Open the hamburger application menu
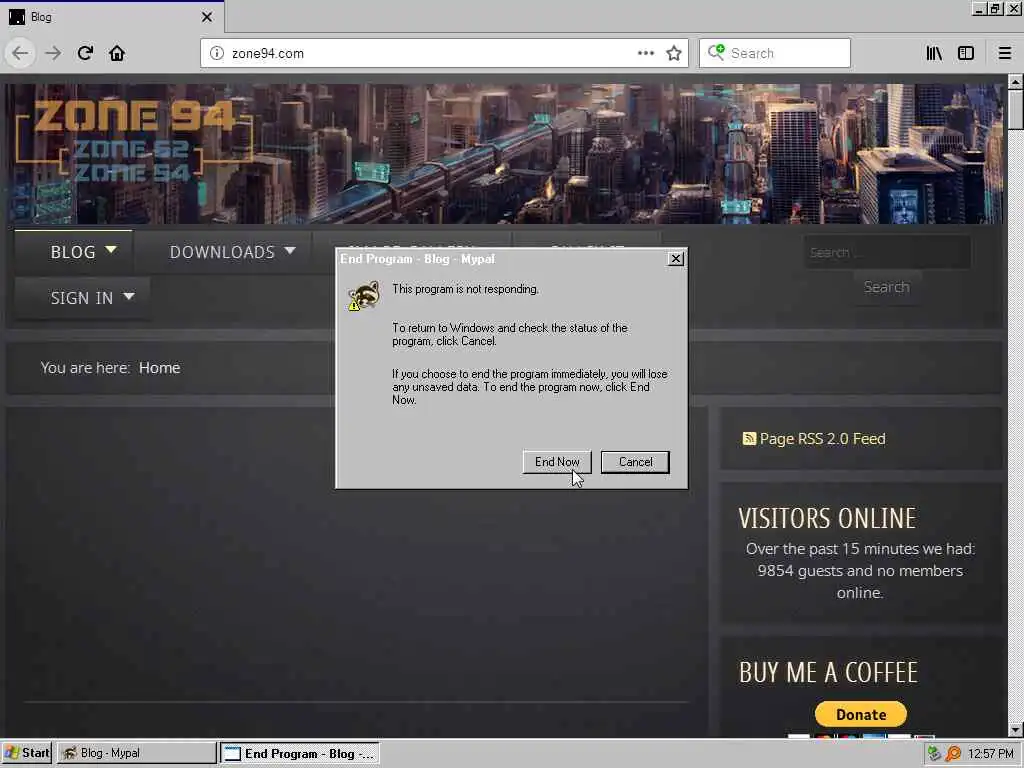Viewport: 1024px width, 768px height. point(1004,53)
